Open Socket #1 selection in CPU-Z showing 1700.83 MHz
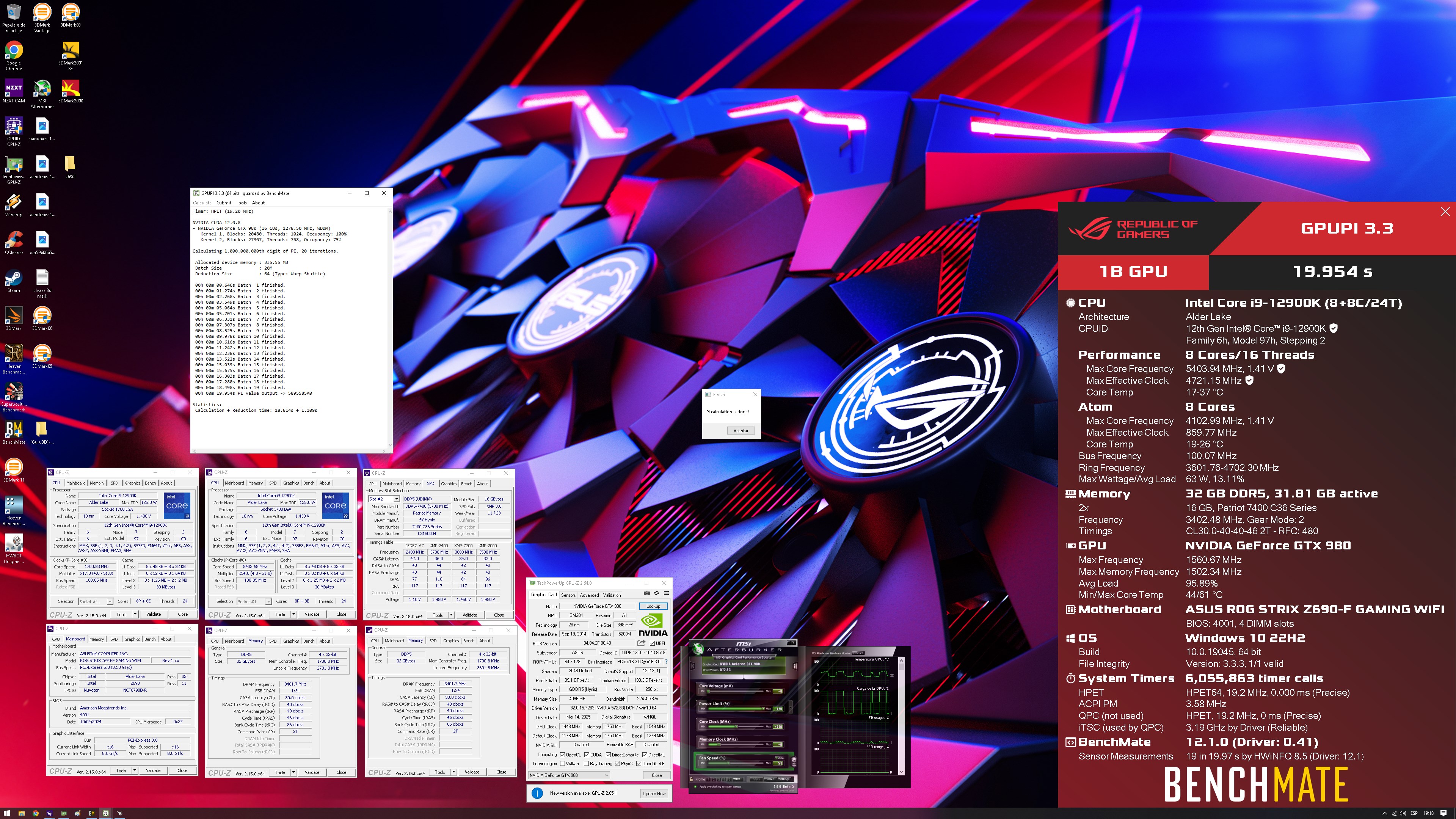The height and width of the screenshot is (819, 1456). [x=96, y=601]
